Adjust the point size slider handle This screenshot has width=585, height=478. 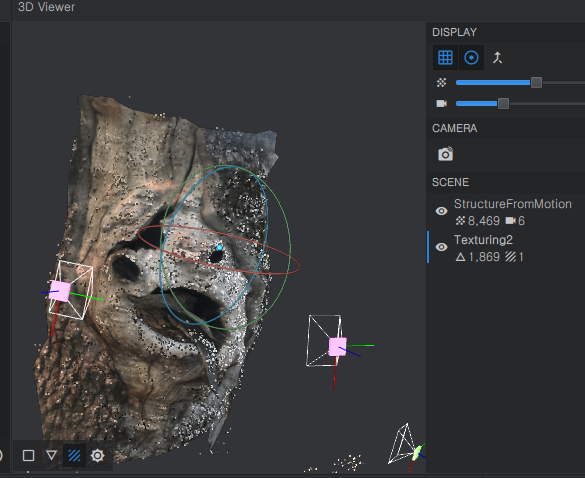pyautogui.click(x=536, y=82)
